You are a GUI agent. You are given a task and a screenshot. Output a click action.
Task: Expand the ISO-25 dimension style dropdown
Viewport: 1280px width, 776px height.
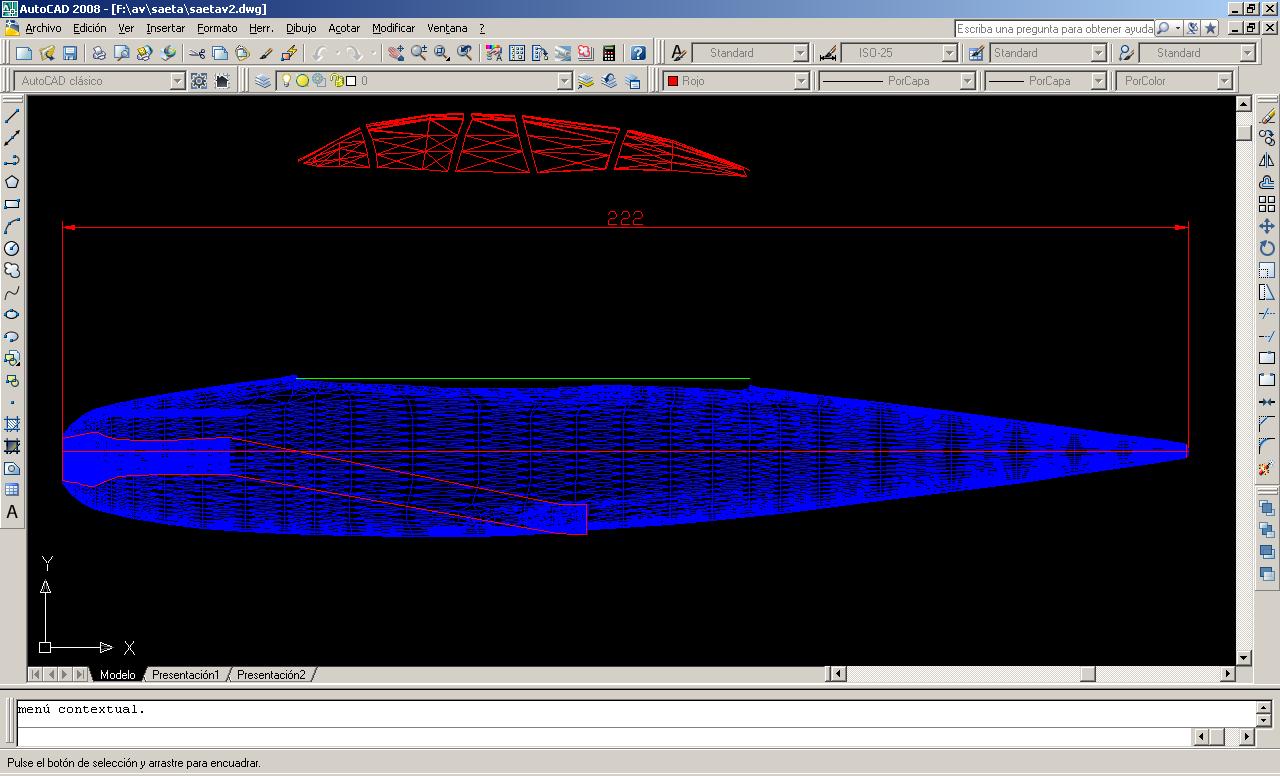click(949, 53)
